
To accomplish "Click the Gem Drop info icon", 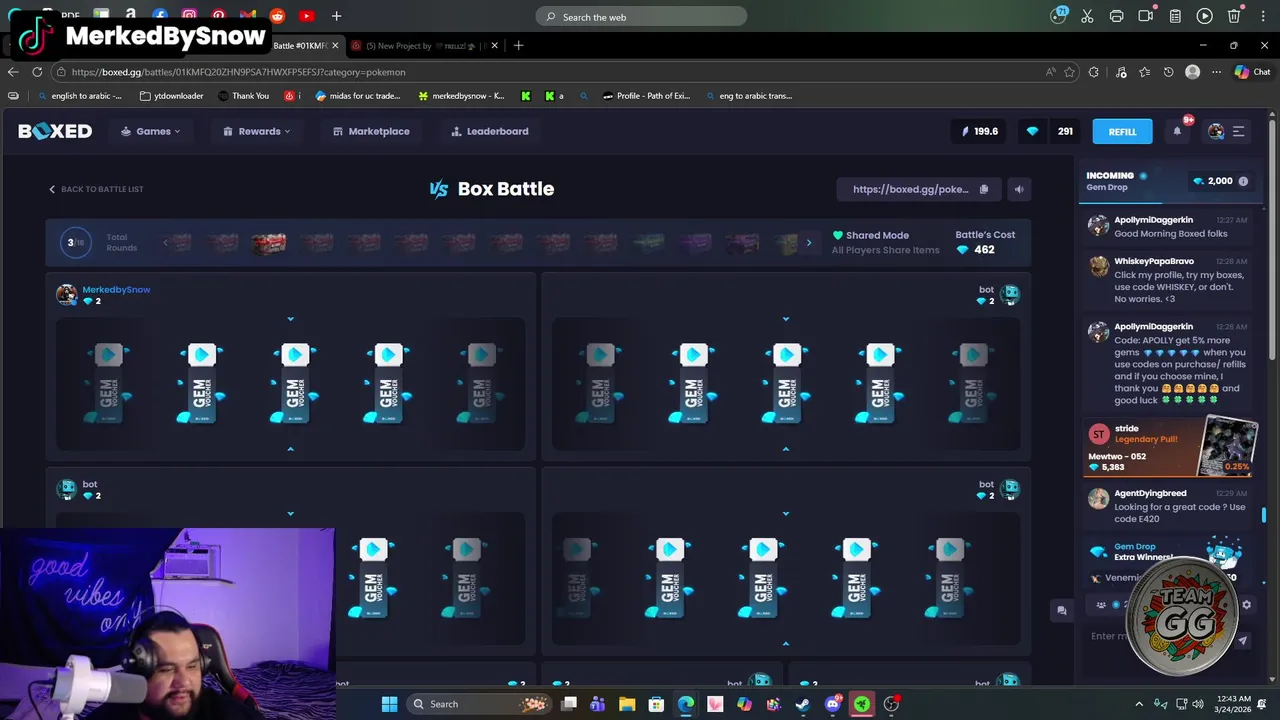I will (x=1243, y=181).
